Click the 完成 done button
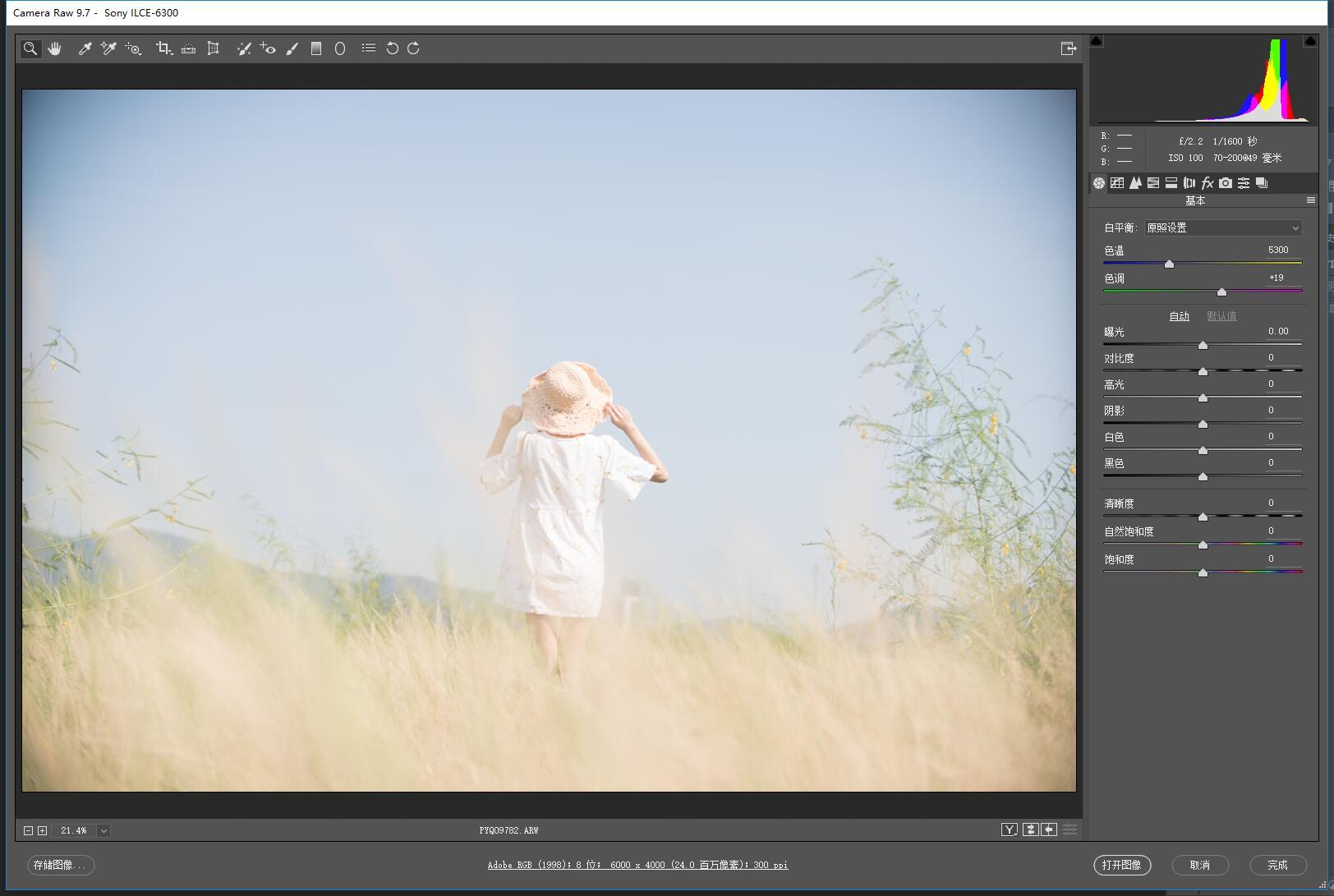The height and width of the screenshot is (896, 1334). click(1278, 865)
